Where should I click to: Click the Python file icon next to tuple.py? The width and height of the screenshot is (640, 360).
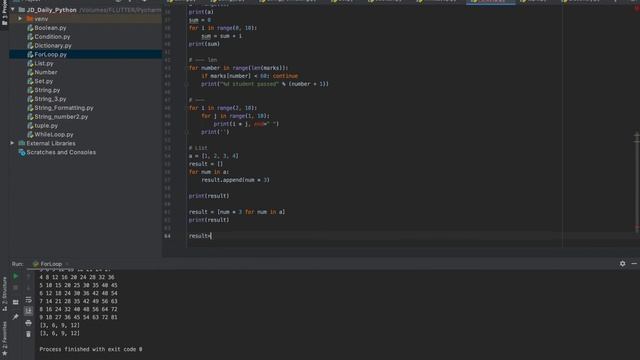coord(30,126)
